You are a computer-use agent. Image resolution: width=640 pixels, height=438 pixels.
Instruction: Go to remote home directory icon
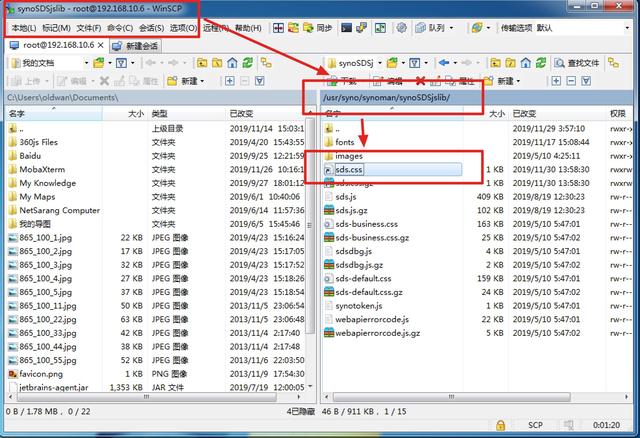click(x=526, y=63)
